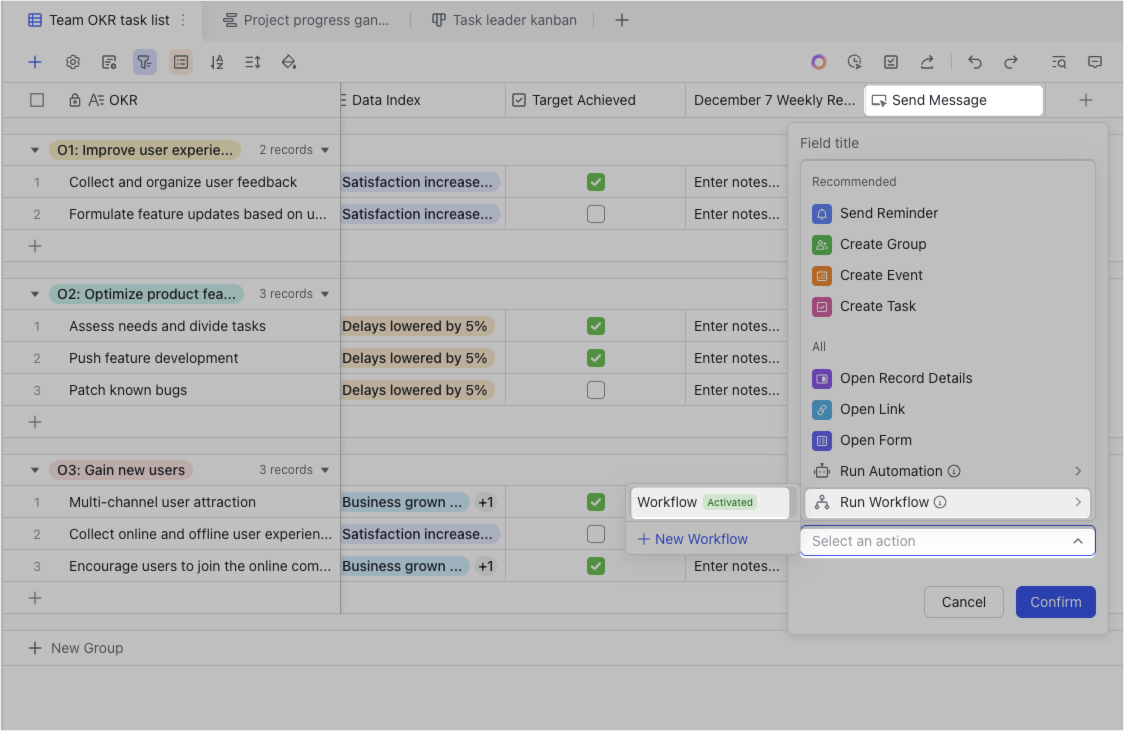The height and width of the screenshot is (731, 1124).
Task: Uncheck Target Achieved for Push feature development
Action: tap(596, 358)
